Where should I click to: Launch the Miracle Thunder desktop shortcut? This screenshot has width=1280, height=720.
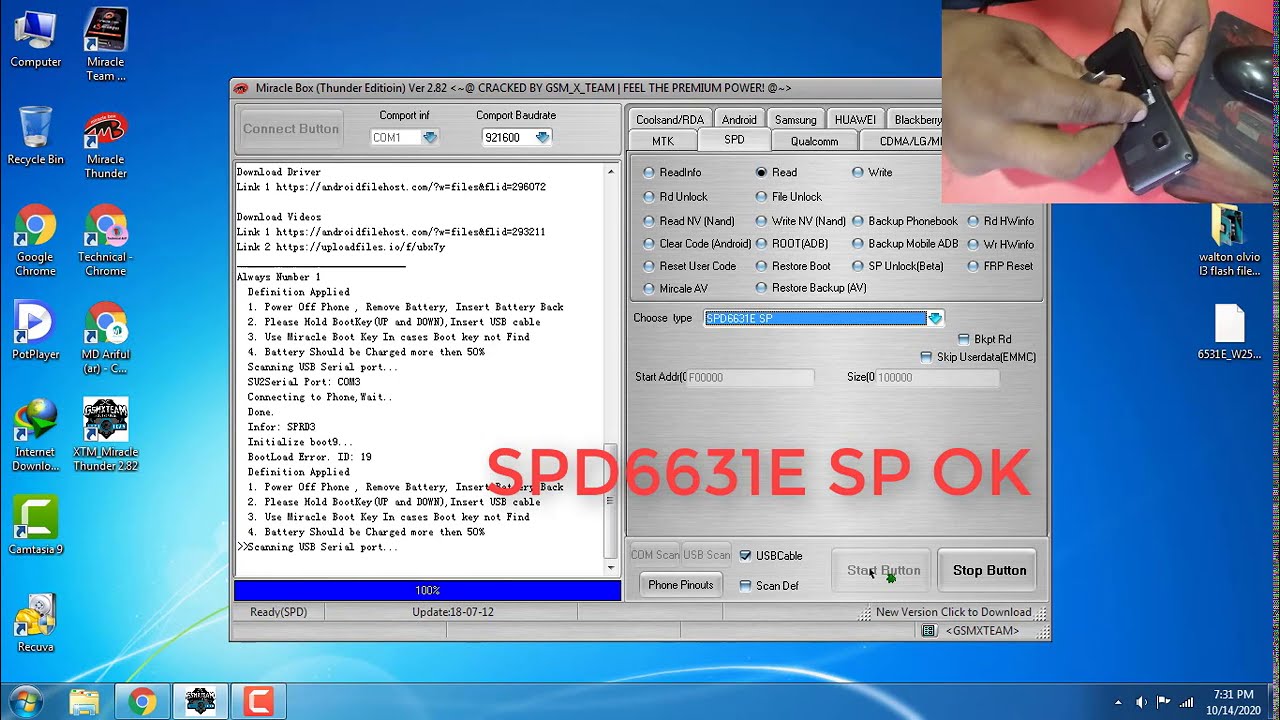105,145
